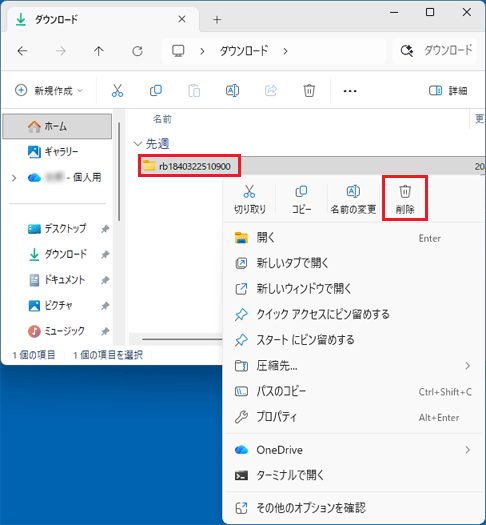Open ギャラリー in the navigation pane
Screen dimensions: 486x525
pos(57,152)
